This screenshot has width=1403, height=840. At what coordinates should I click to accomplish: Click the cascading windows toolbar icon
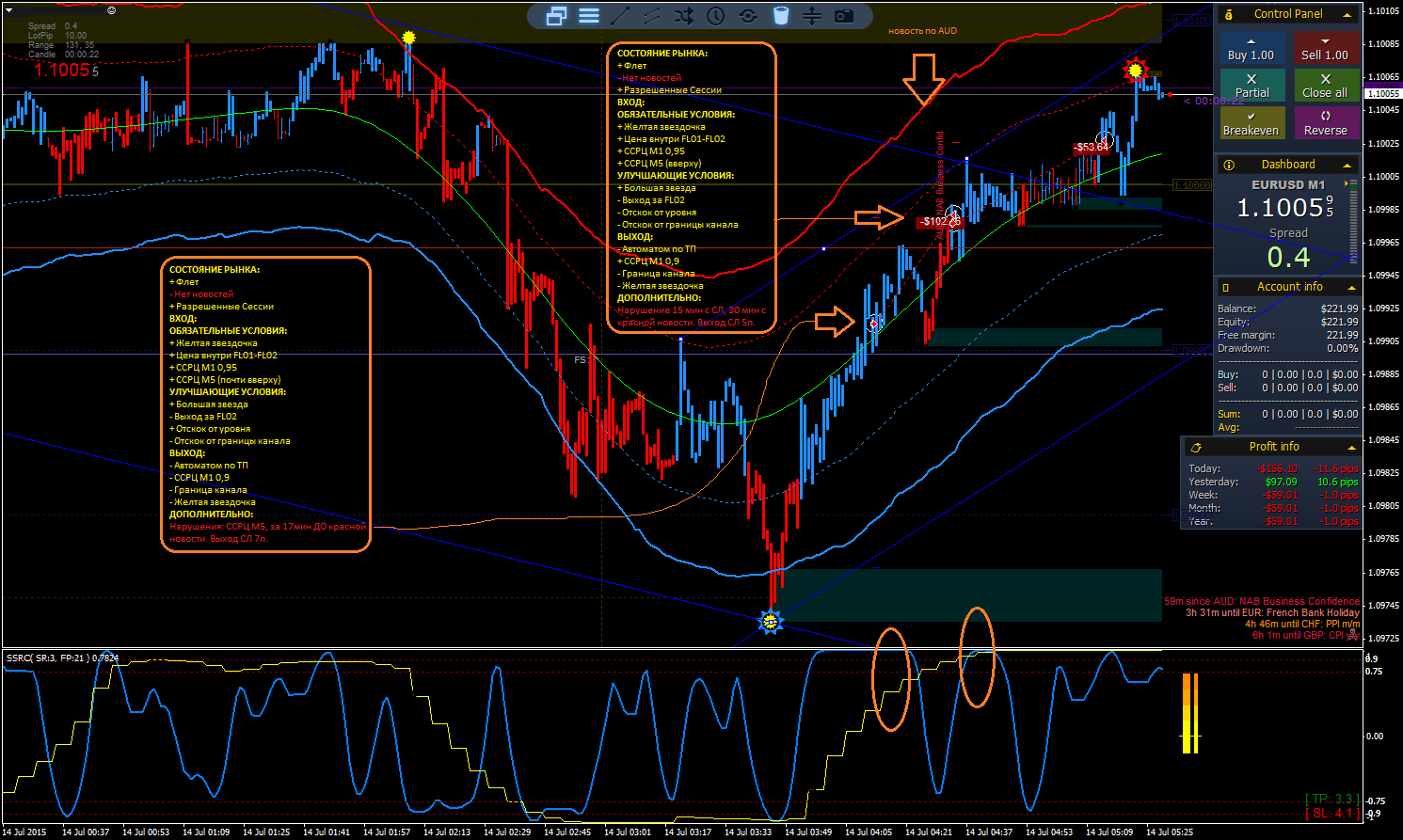click(556, 16)
